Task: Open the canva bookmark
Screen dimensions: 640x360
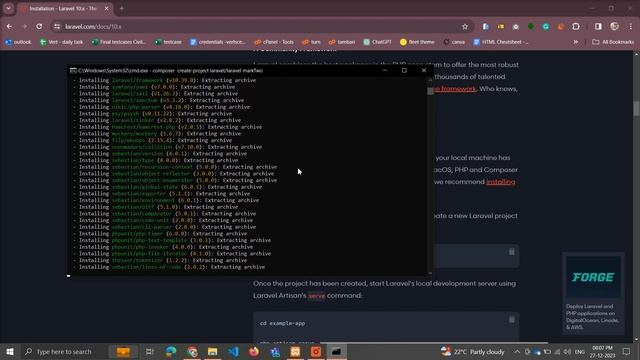Action: [x=454, y=42]
